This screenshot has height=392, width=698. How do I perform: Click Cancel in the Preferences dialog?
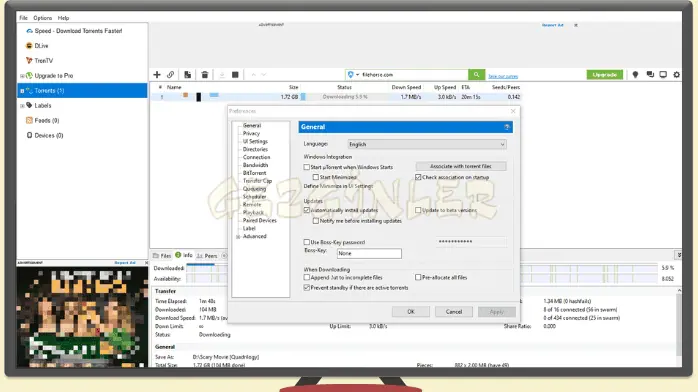coord(454,312)
